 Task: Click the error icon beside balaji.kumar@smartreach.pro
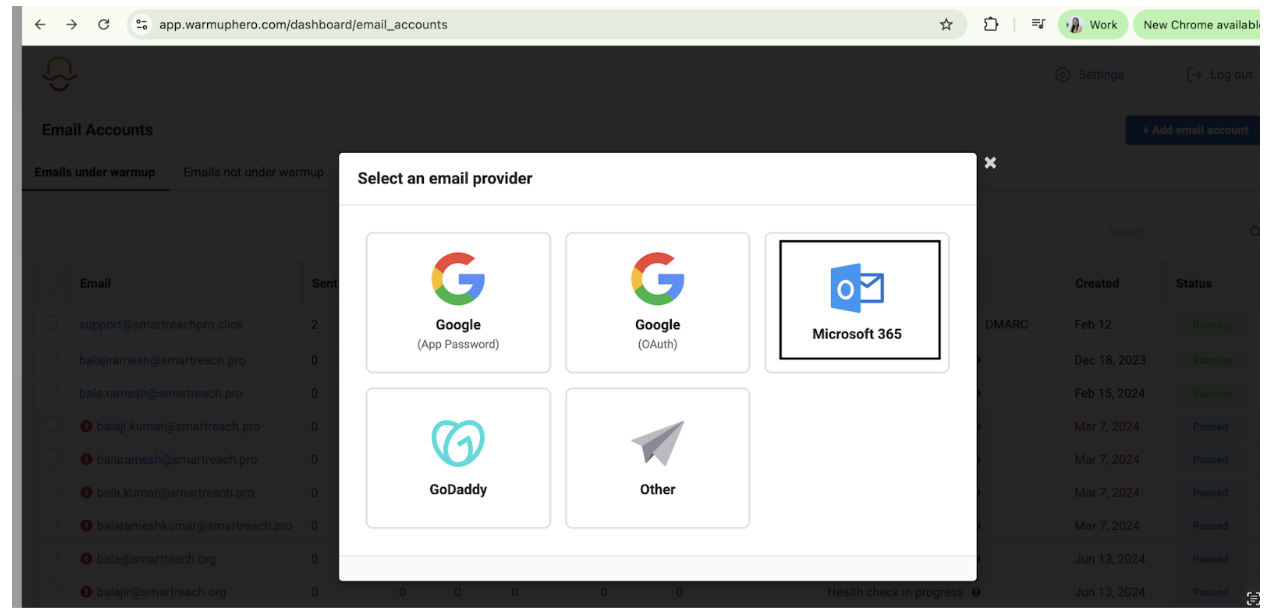[86, 426]
